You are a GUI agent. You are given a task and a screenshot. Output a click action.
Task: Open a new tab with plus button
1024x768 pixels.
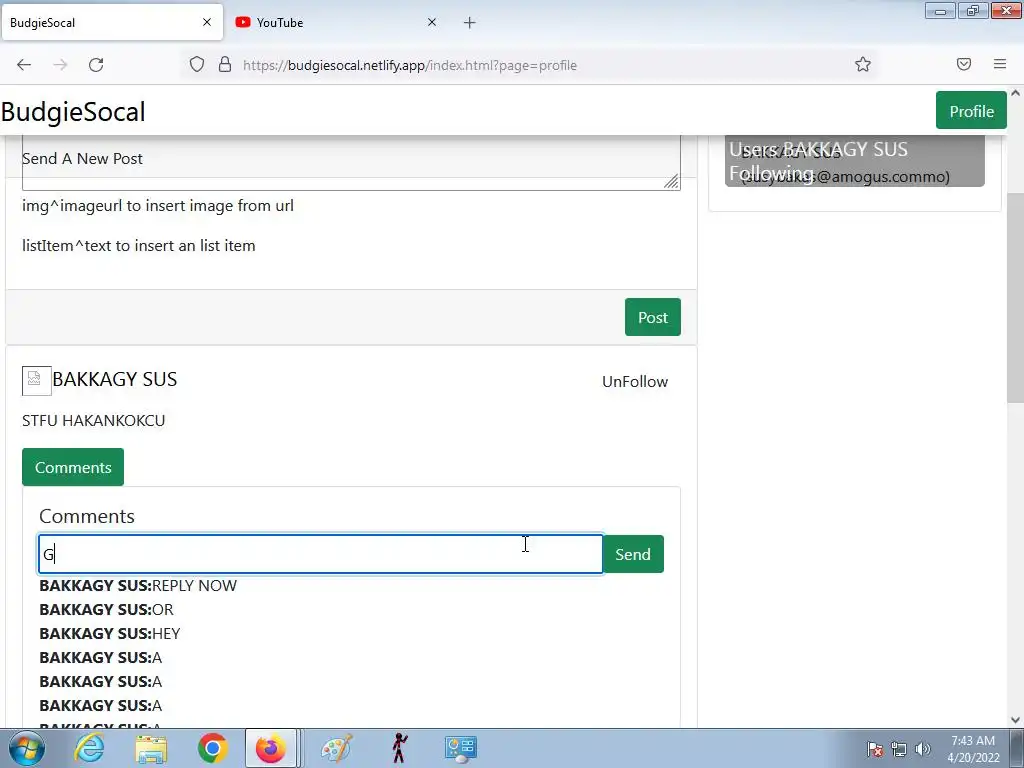pos(470,23)
